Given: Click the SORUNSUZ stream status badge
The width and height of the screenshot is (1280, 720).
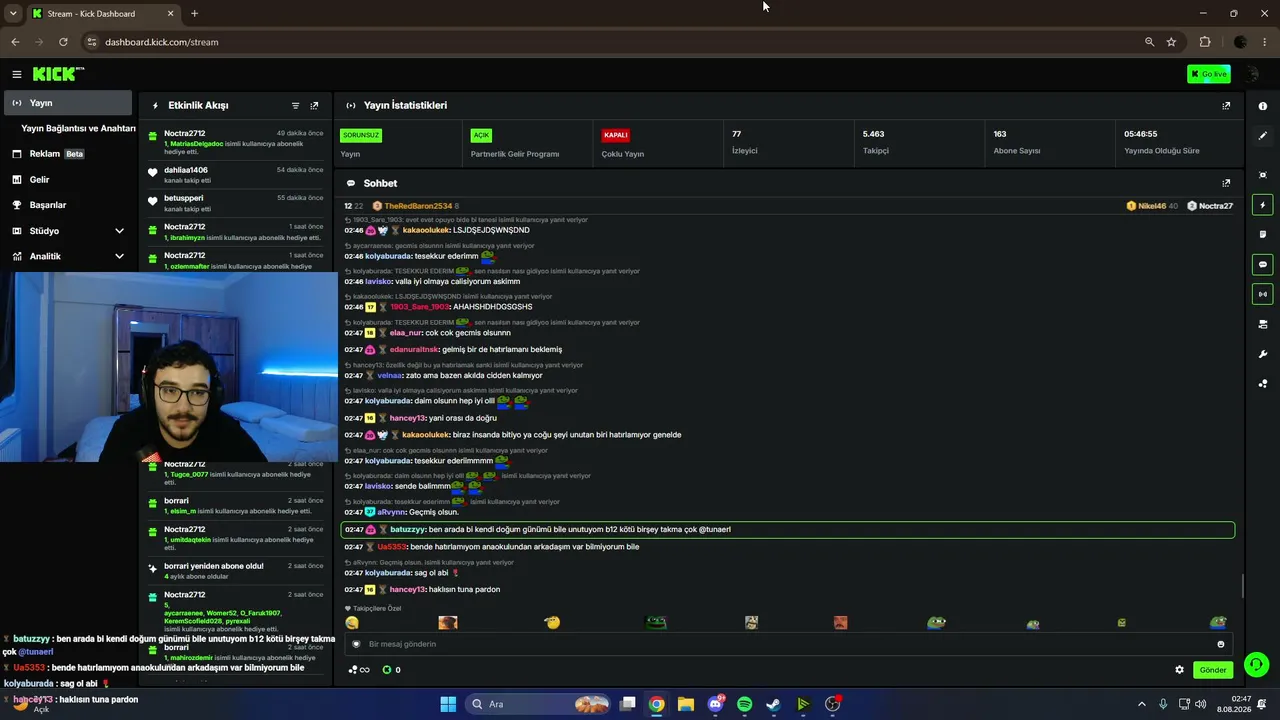Looking at the screenshot, I should 361,135.
